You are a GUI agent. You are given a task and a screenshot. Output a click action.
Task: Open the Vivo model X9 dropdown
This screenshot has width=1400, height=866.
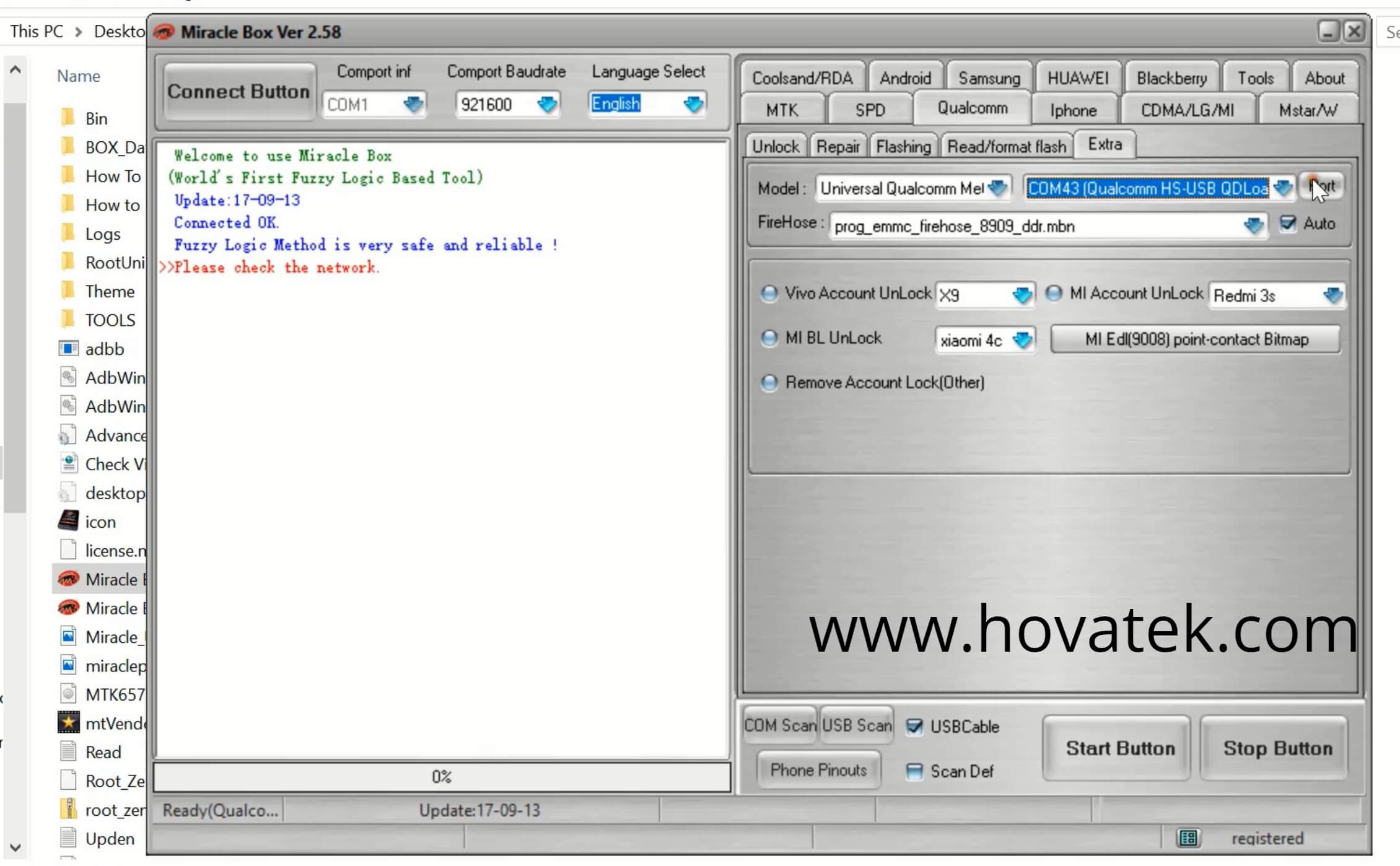[1022, 295]
